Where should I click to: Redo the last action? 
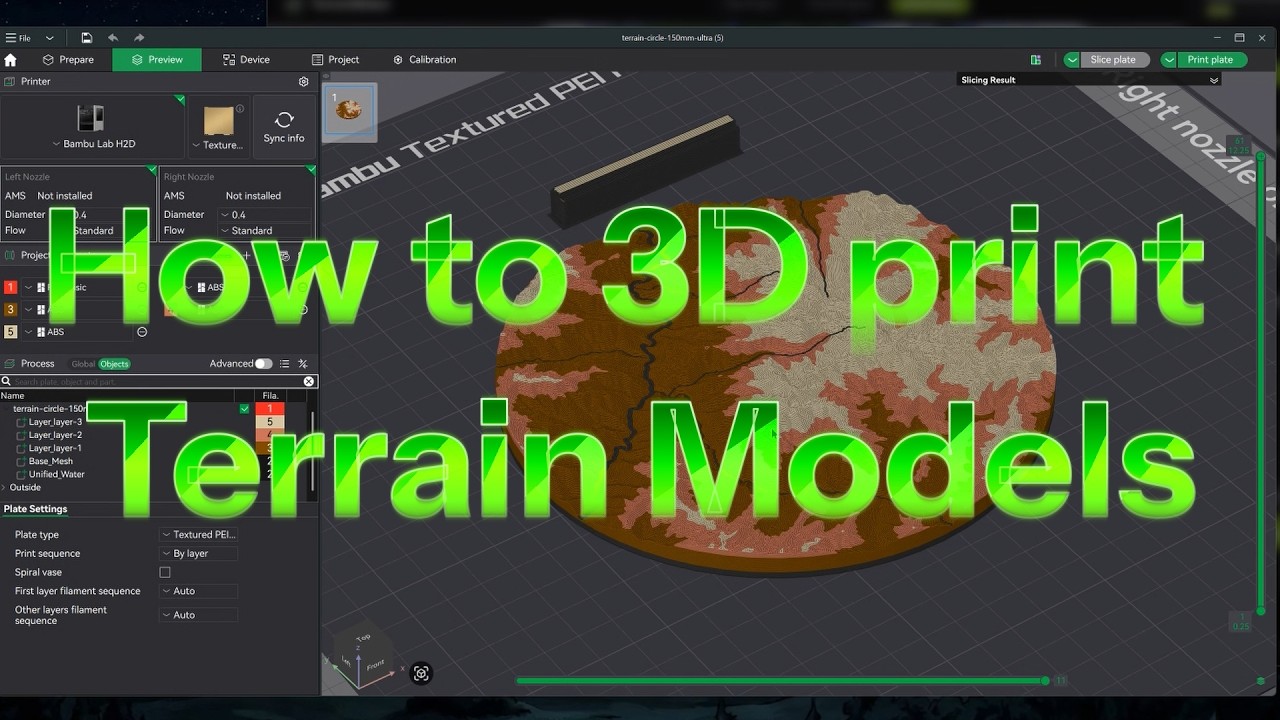click(x=139, y=38)
